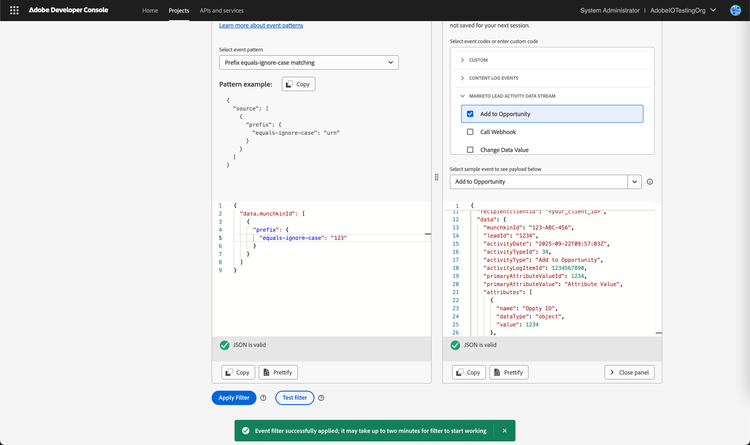
Task: Click the user profile avatar icon
Action: [x=735, y=10]
